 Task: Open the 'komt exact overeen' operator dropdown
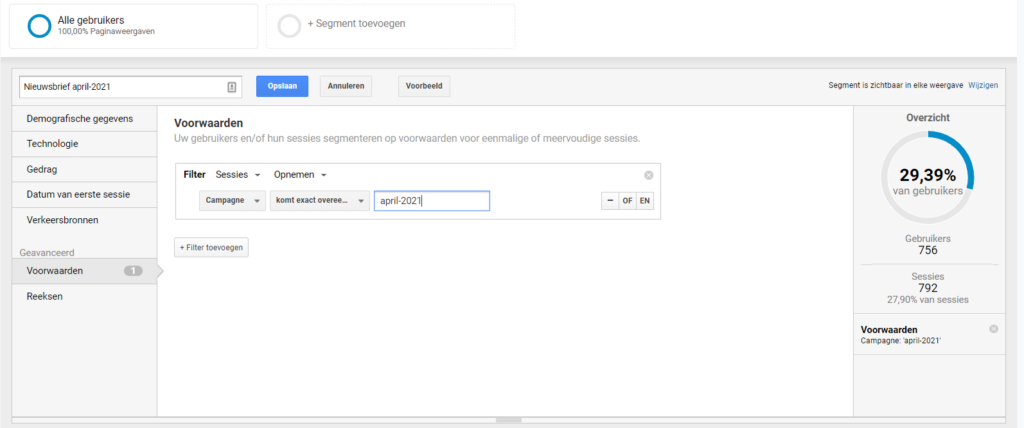[x=319, y=201]
